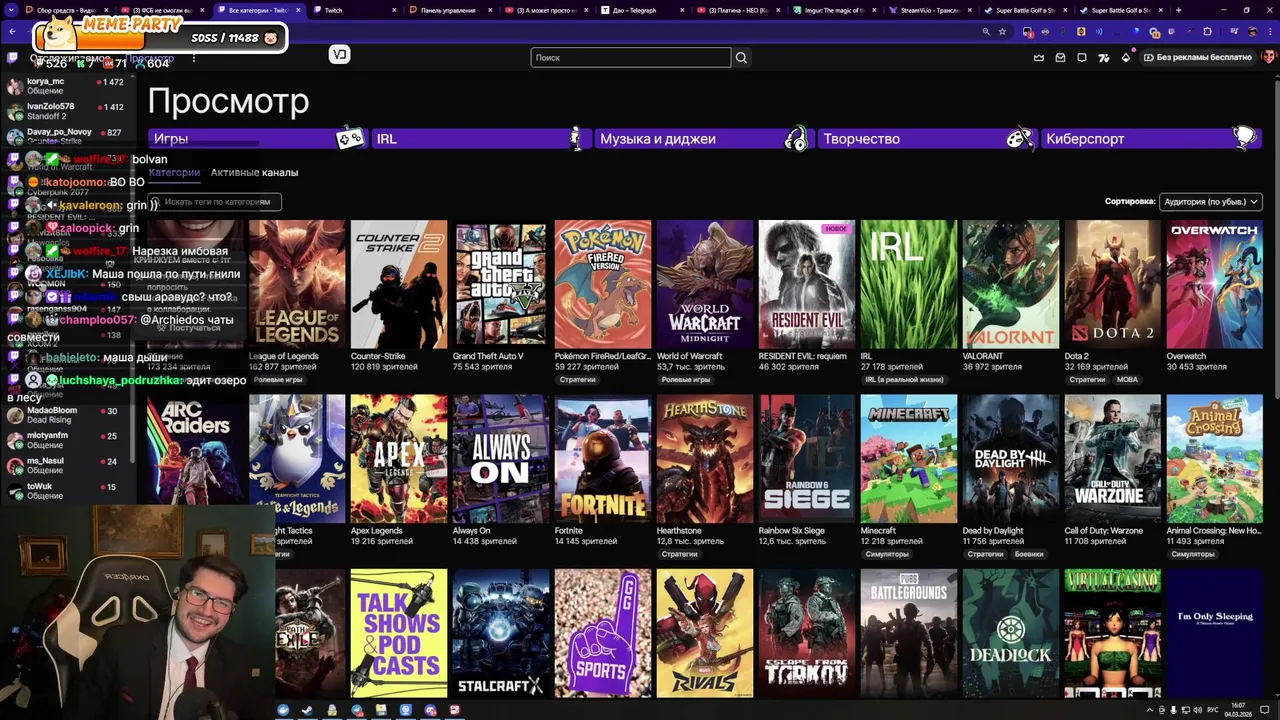1280x720 pixels.
Task: Switch to Активные каналы tab
Action: (254, 173)
